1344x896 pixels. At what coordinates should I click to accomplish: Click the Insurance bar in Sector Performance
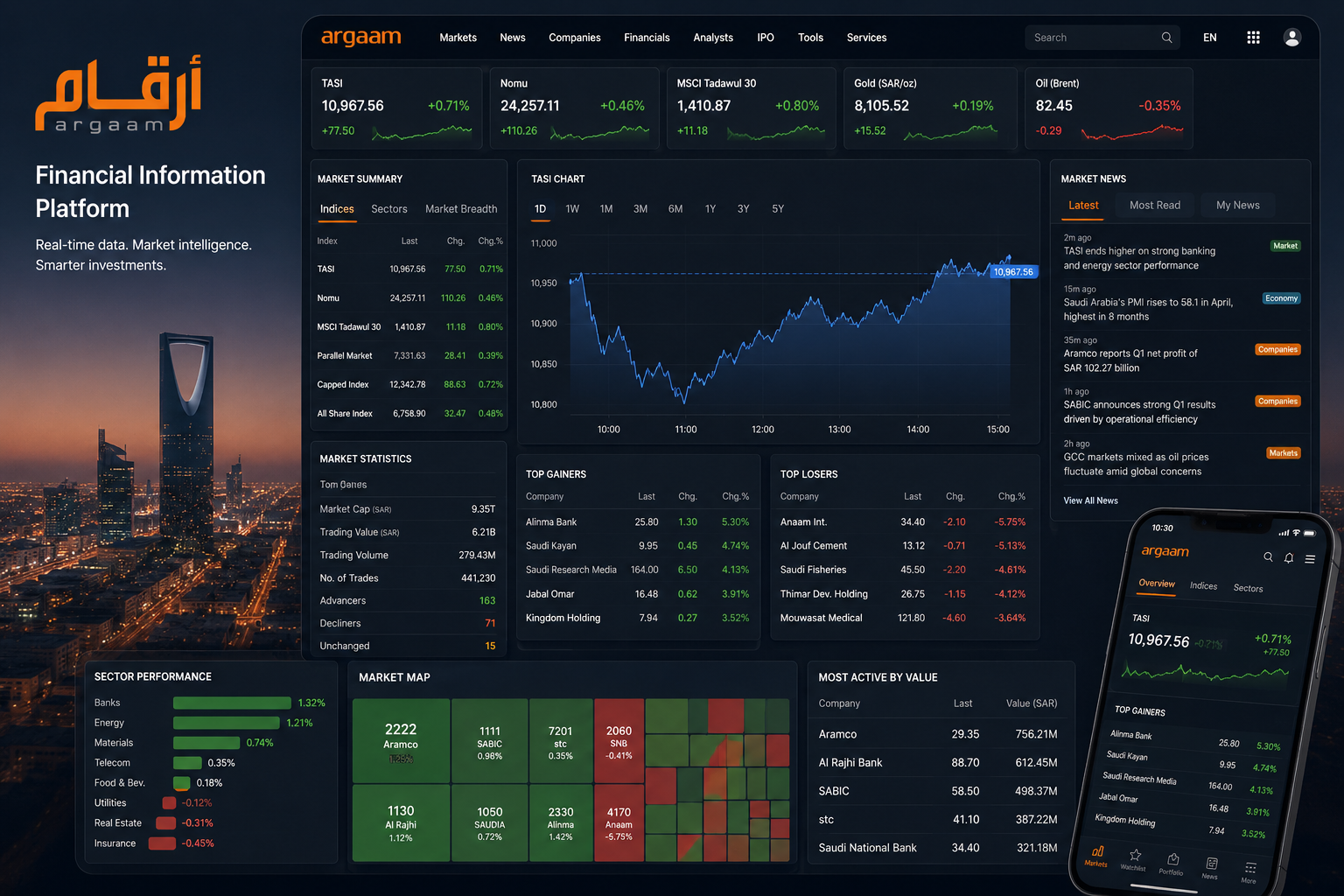coord(162,843)
